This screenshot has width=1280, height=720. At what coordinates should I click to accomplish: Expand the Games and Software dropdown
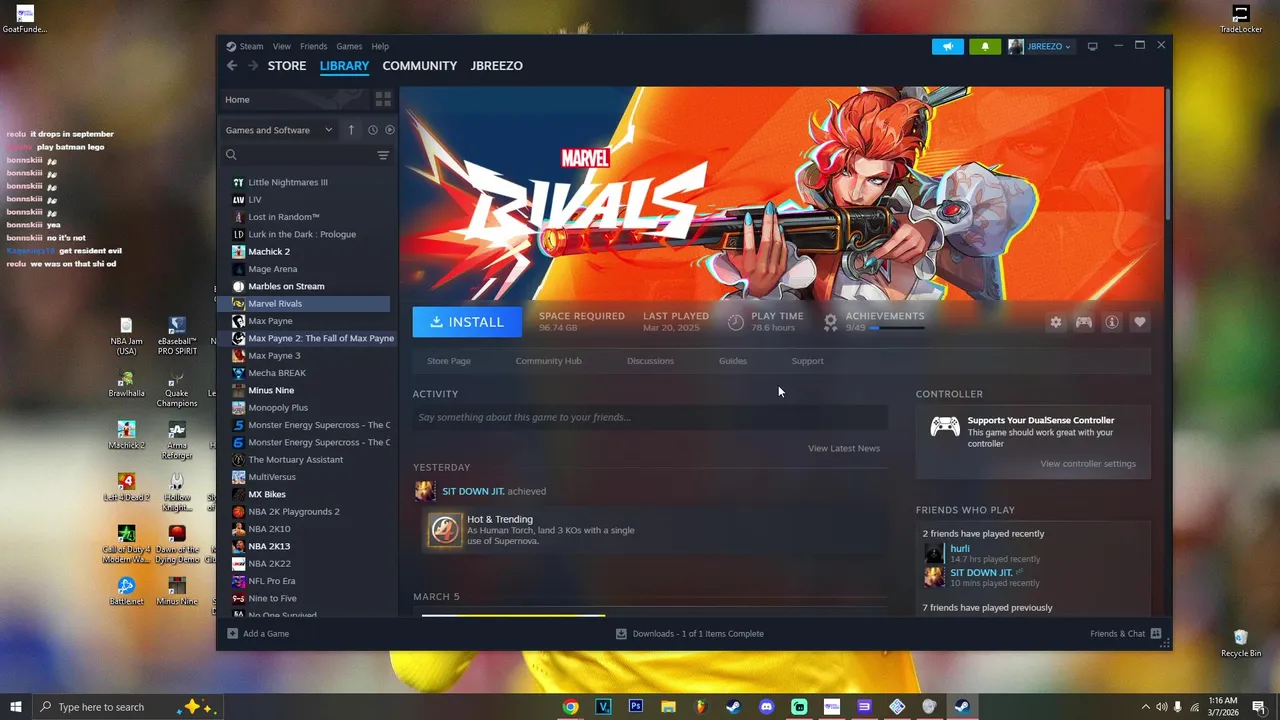279,130
